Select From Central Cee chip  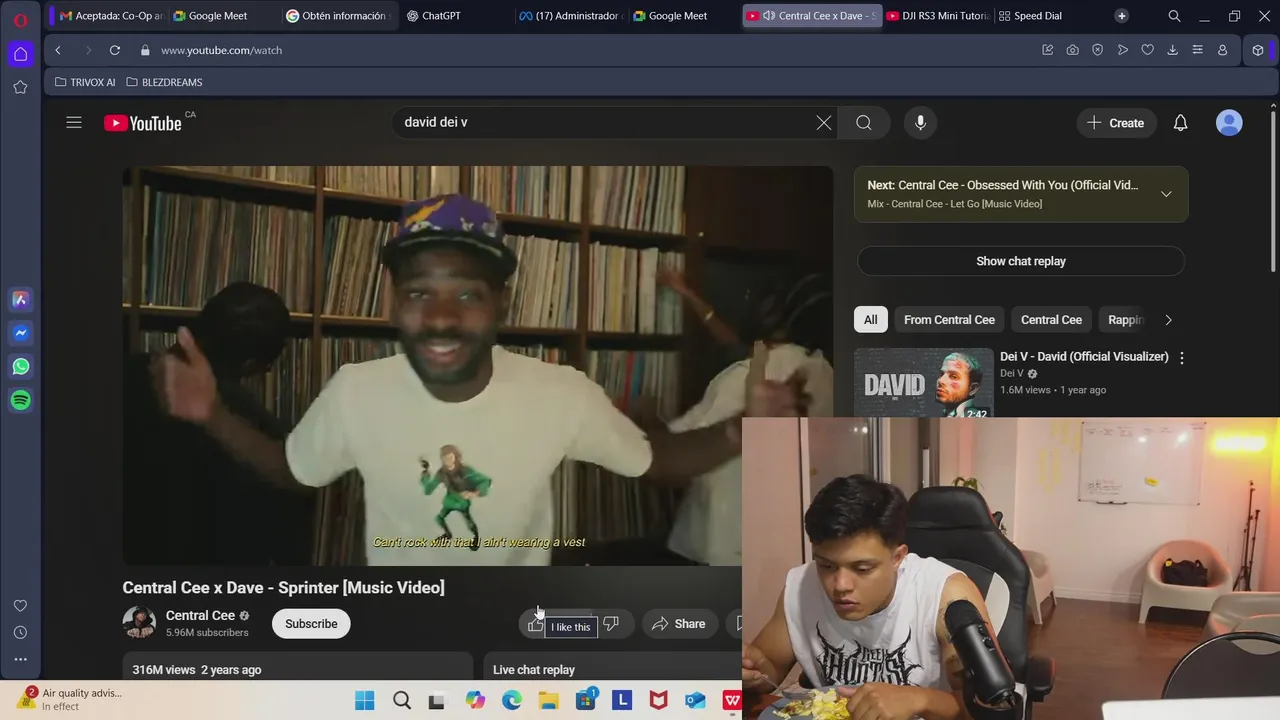point(949,320)
